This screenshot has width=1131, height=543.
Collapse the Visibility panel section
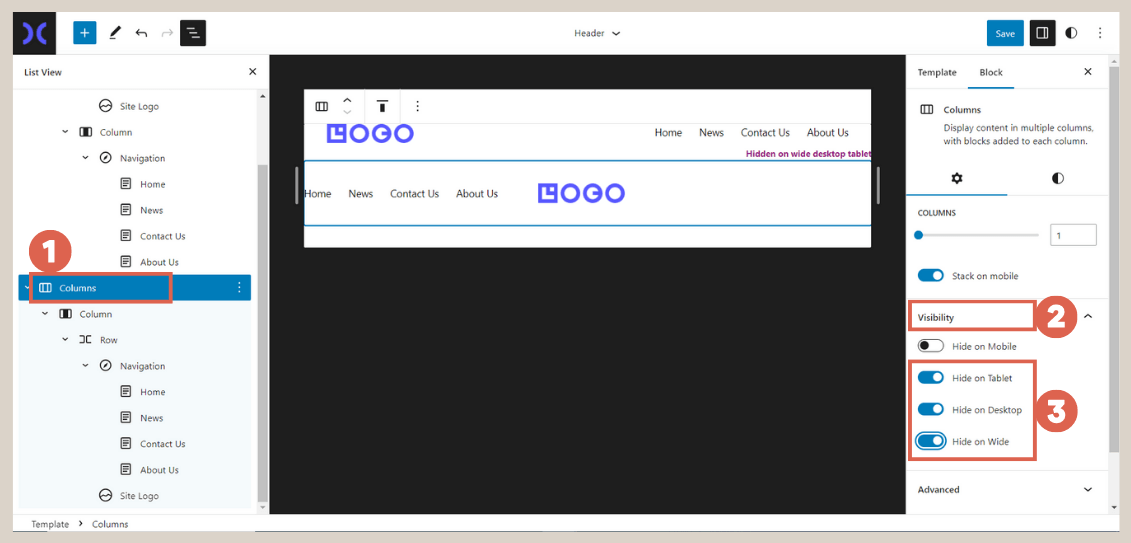[1088, 317]
